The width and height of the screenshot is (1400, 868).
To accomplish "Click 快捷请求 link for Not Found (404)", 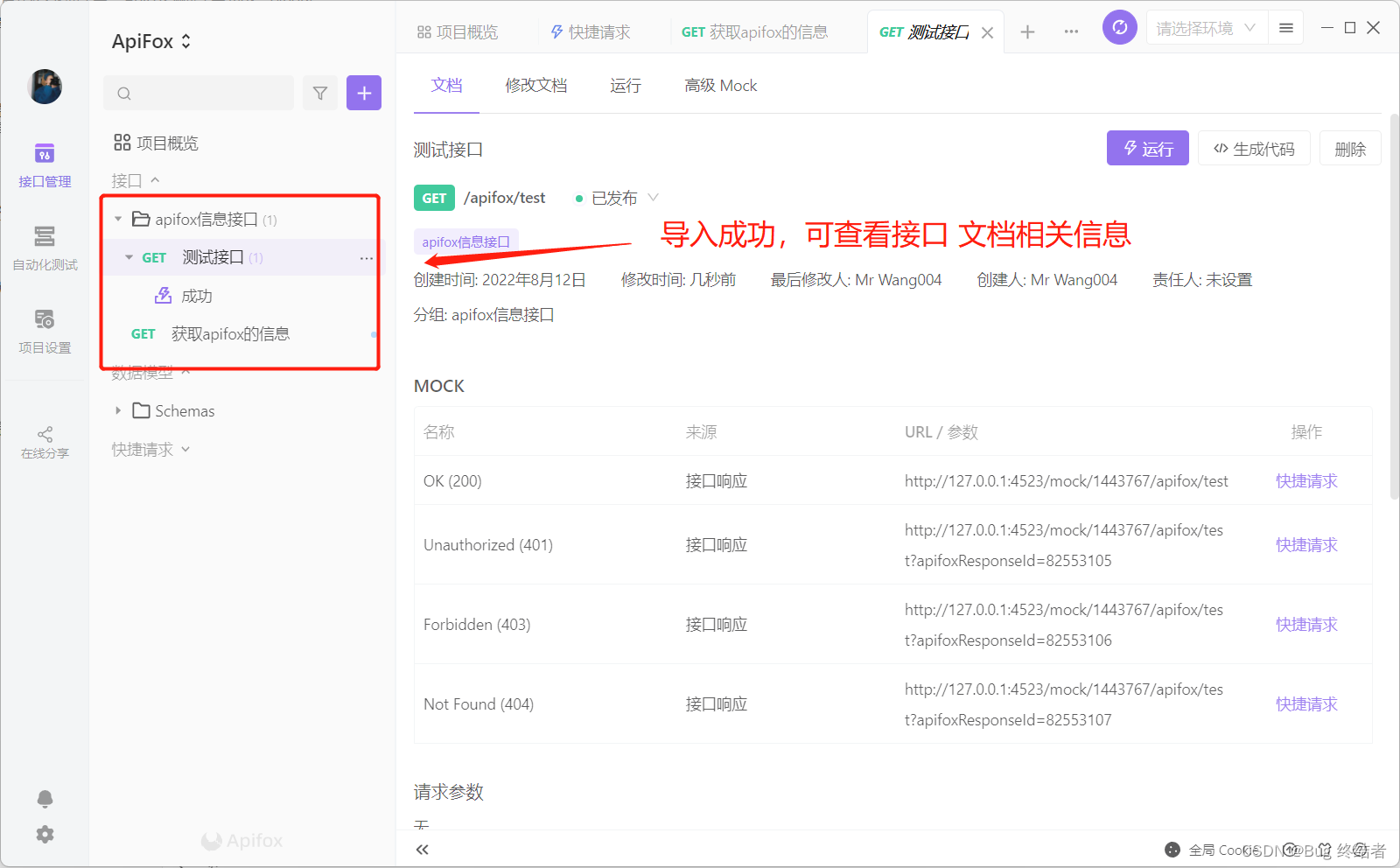I will [1306, 703].
